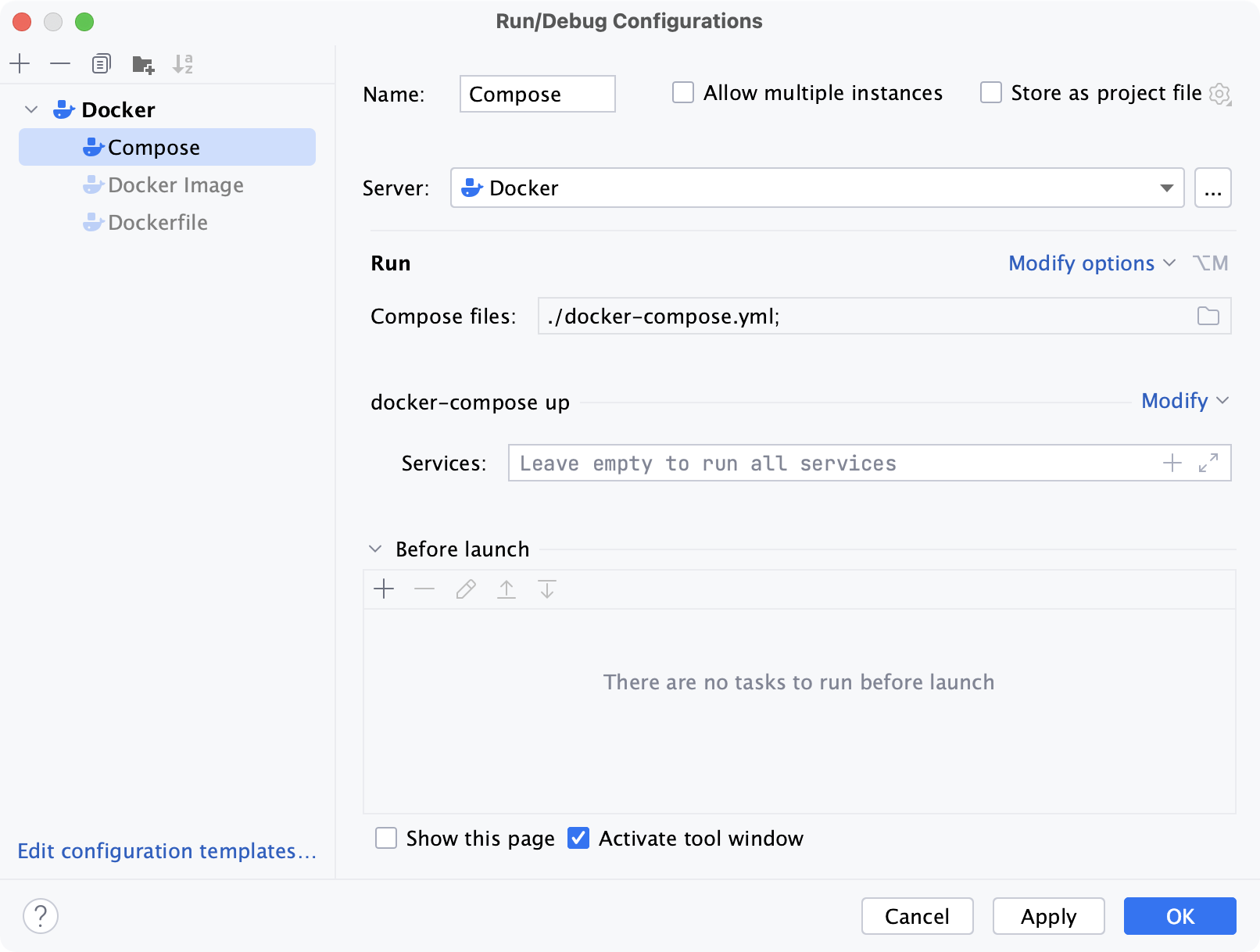
Task: Open the Compose files folder browser
Action: (1208, 316)
